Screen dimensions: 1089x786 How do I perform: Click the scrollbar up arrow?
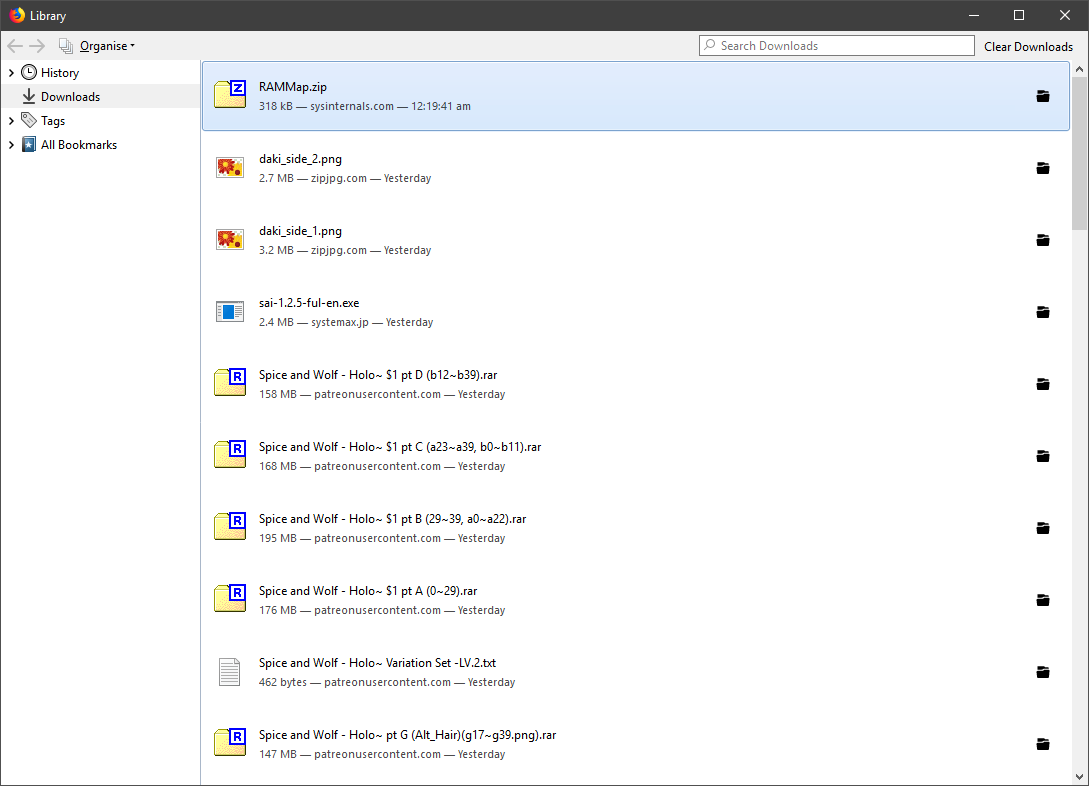(1079, 69)
